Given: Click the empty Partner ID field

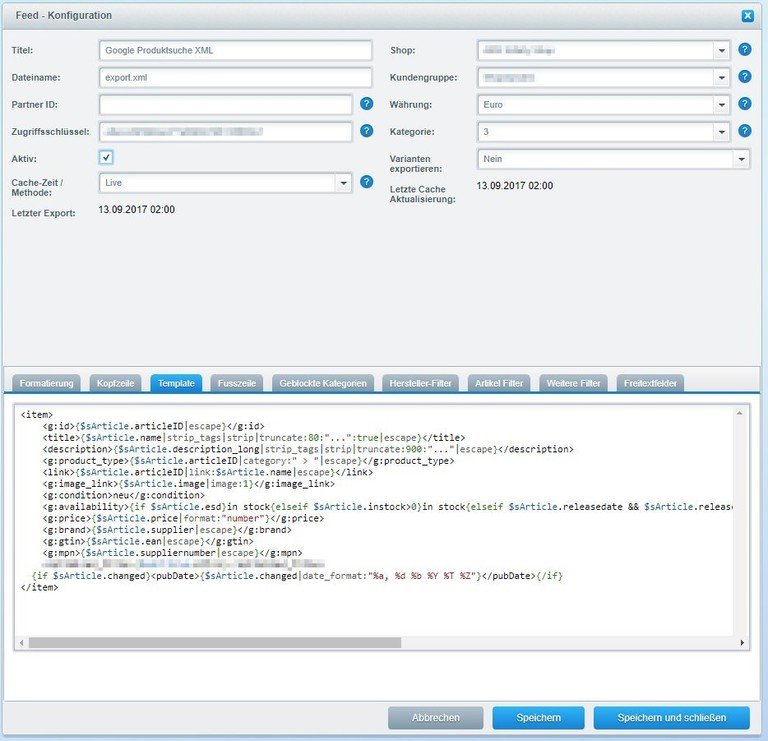Looking at the screenshot, I should click(x=225, y=105).
